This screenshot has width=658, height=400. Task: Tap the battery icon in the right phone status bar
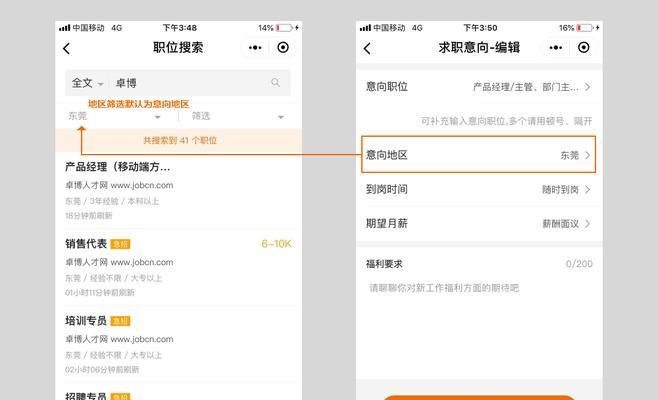point(585,28)
